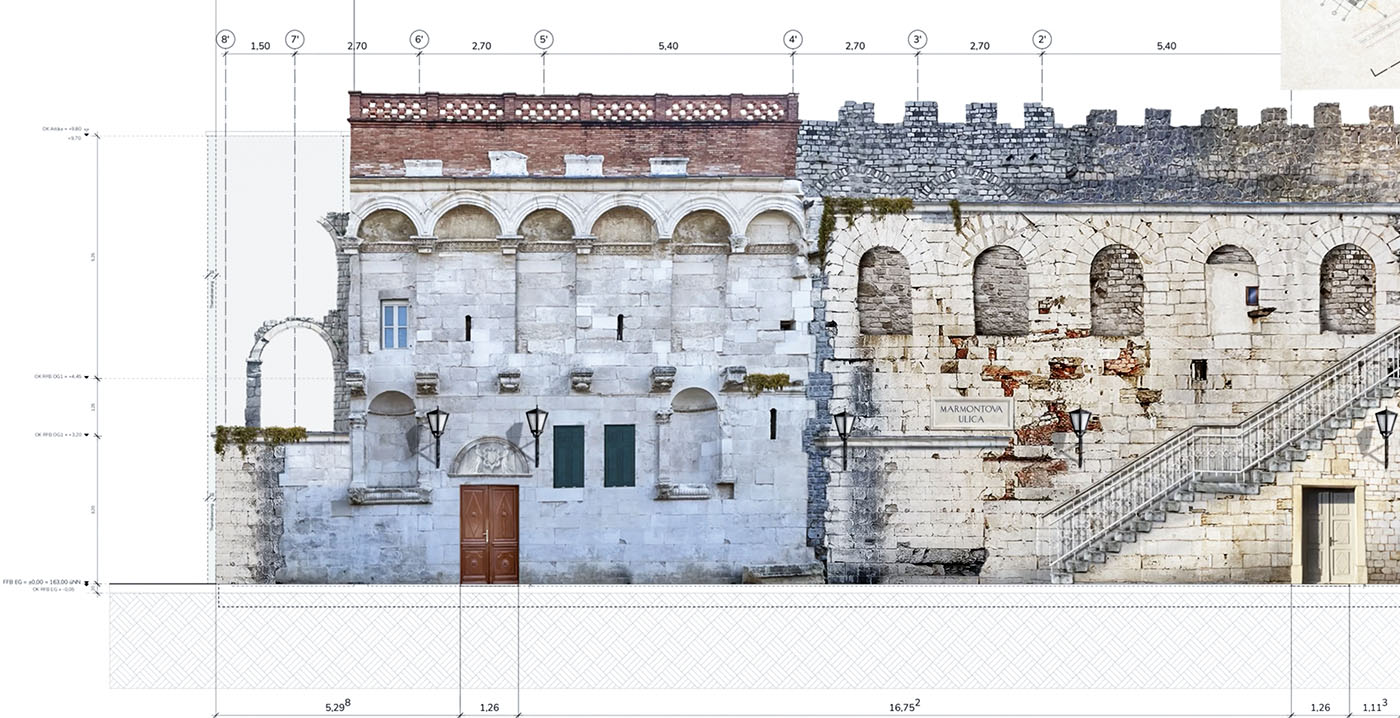
Task: Select the brown wooden double door
Action: click(489, 534)
